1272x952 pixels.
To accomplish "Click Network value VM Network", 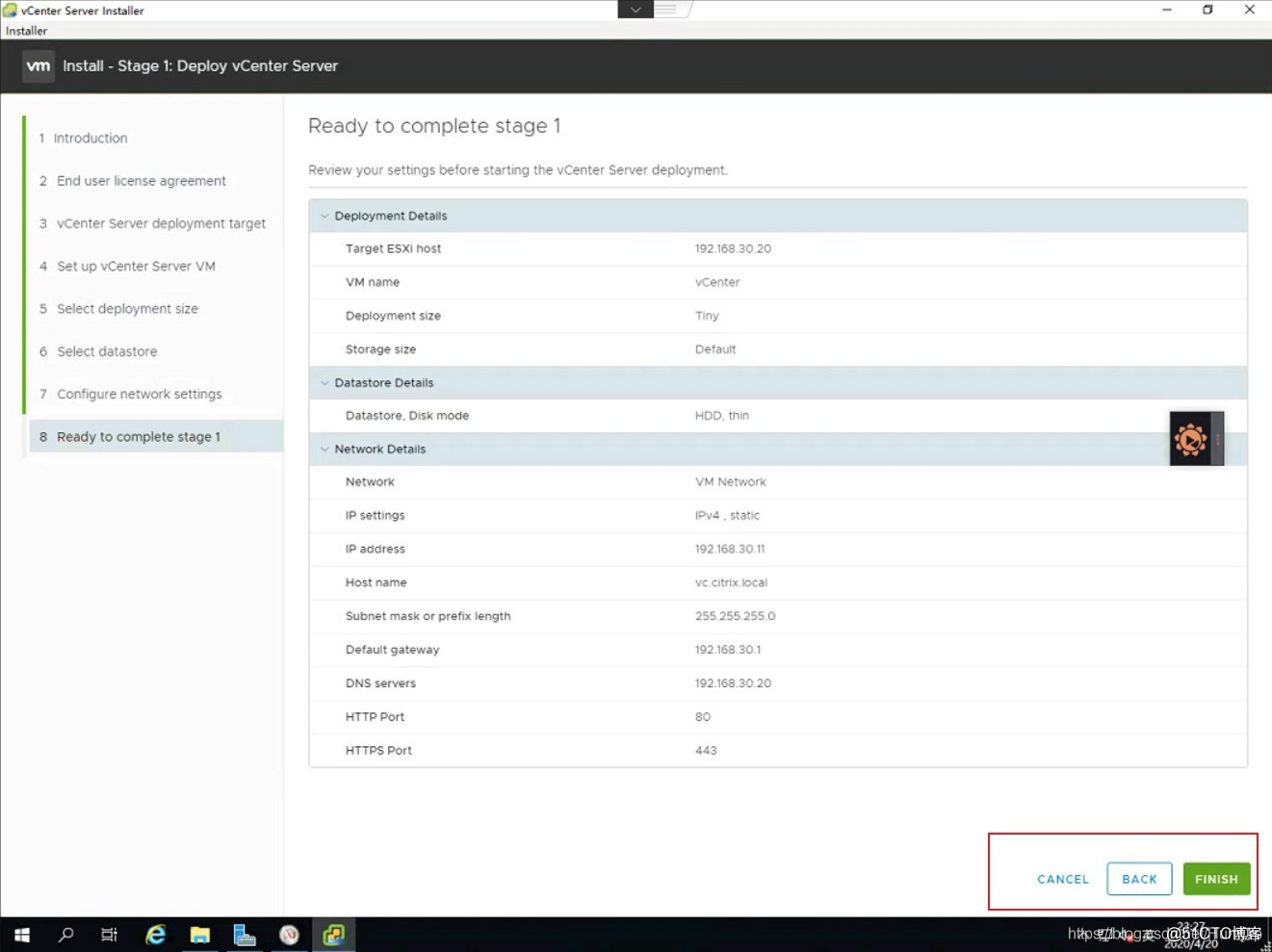I will point(731,482).
